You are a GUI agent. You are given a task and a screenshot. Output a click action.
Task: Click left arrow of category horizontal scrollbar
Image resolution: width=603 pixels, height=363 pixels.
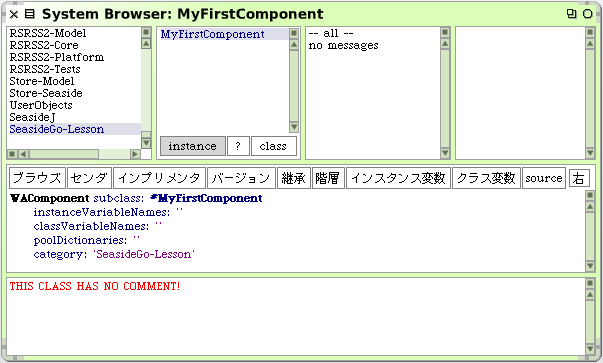click(23, 154)
